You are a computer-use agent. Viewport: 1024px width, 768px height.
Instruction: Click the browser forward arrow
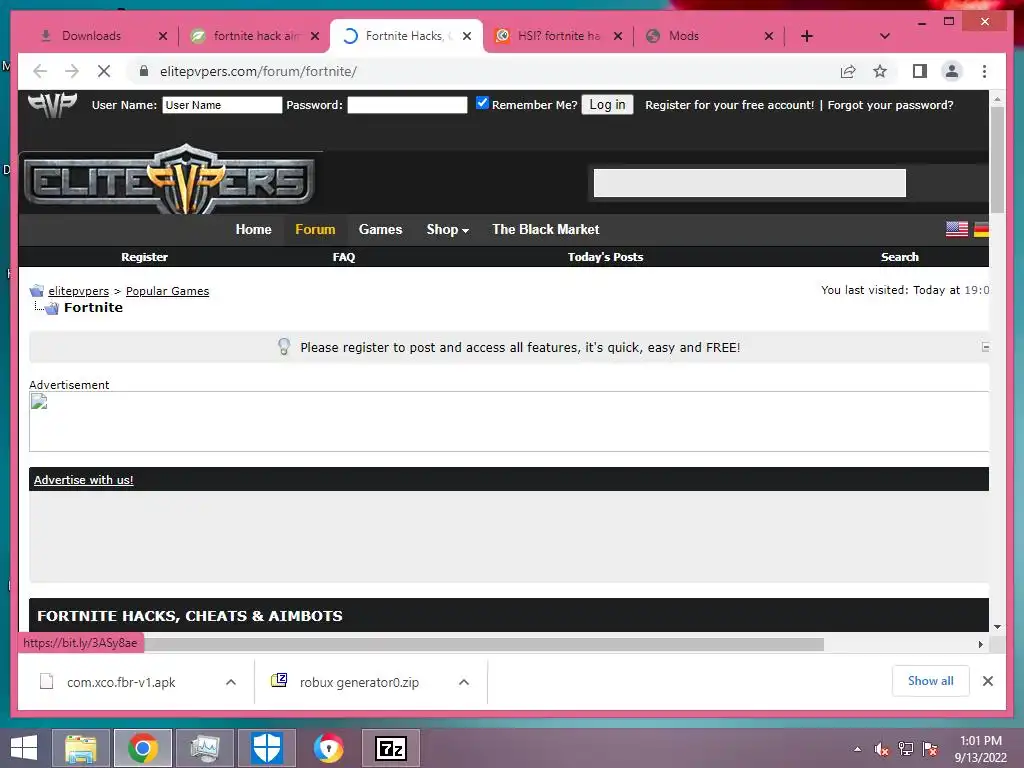(x=72, y=71)
